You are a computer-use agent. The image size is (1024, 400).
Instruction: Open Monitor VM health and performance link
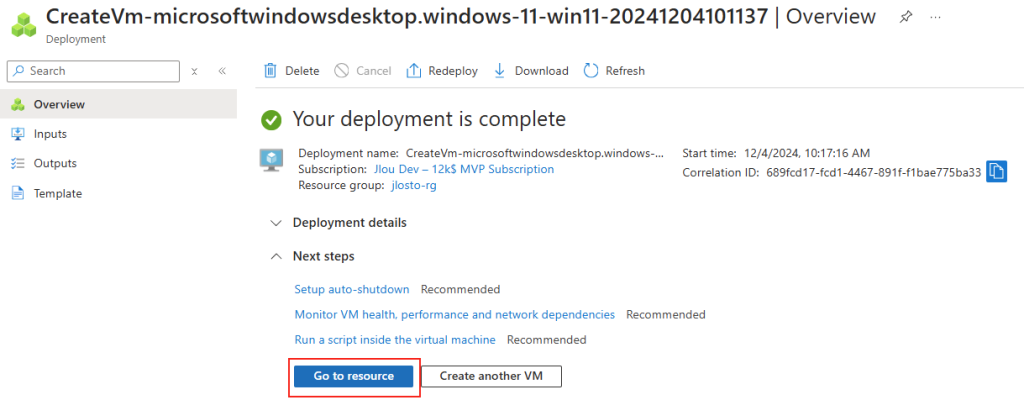click(x=455, y=314)
